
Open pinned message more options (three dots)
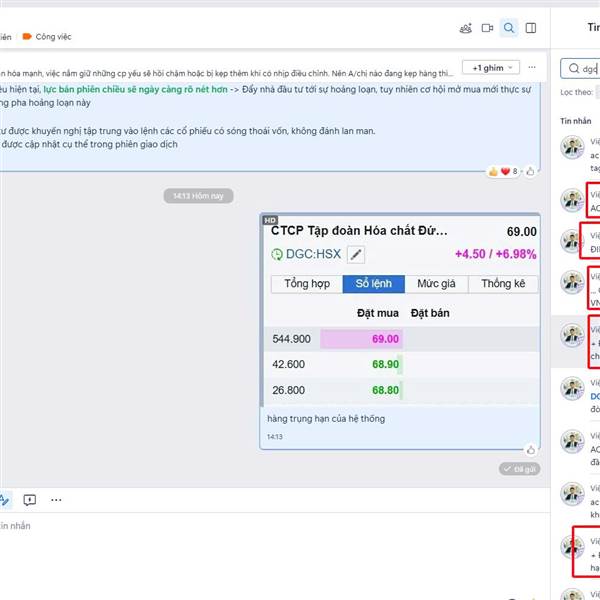pyautogui.click(x=532, y=67)
